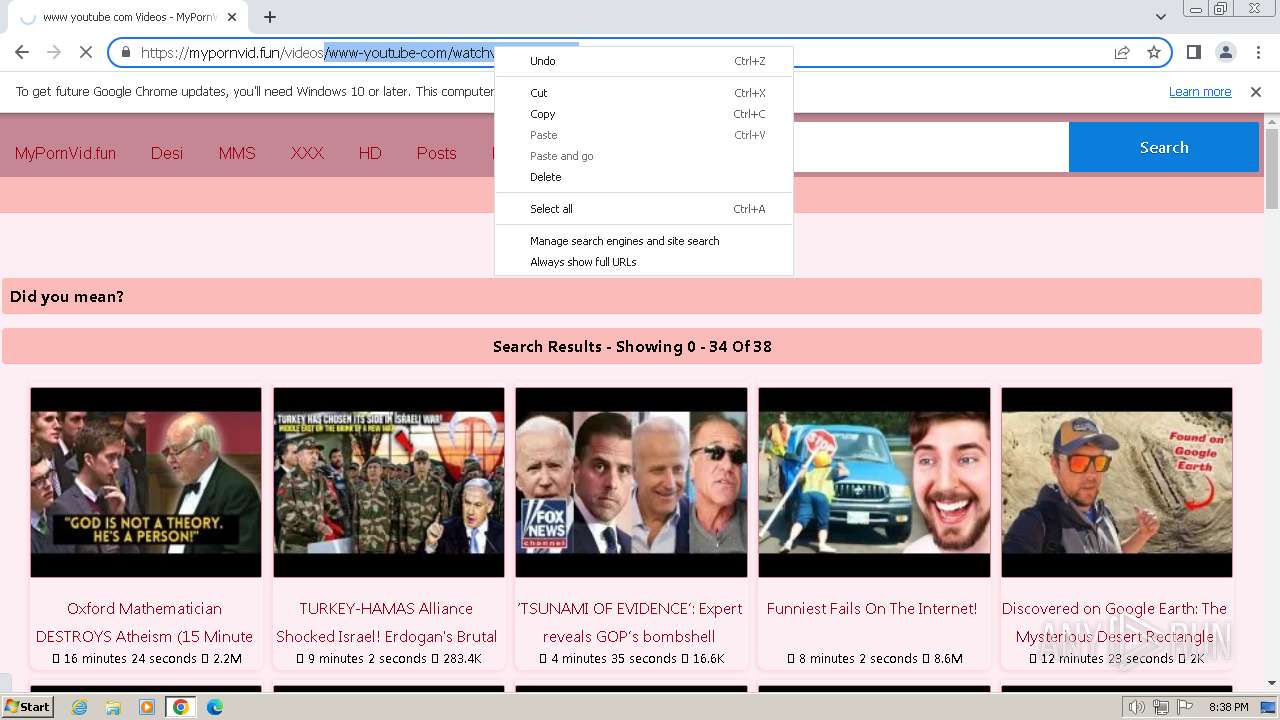This screenshot has width=1280, height=720.
Task: Click the site search input field
Action: pos(930,147)
